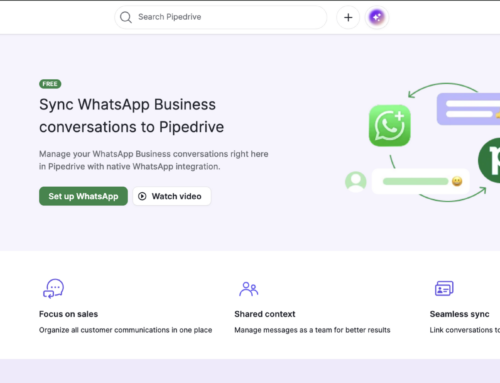This screenshot has width=500, height=383.
Task: Click the green FREE badge
Action: tap(50, 84)
